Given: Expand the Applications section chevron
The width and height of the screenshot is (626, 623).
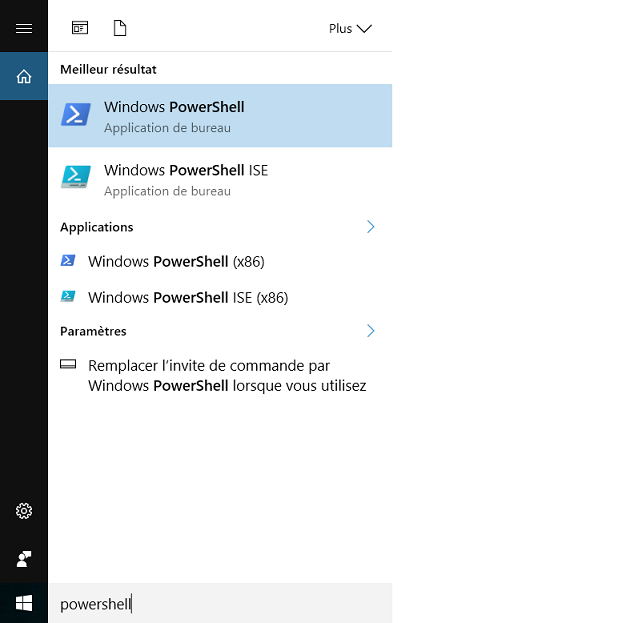Looking at the screenshot, I should 370,226.
